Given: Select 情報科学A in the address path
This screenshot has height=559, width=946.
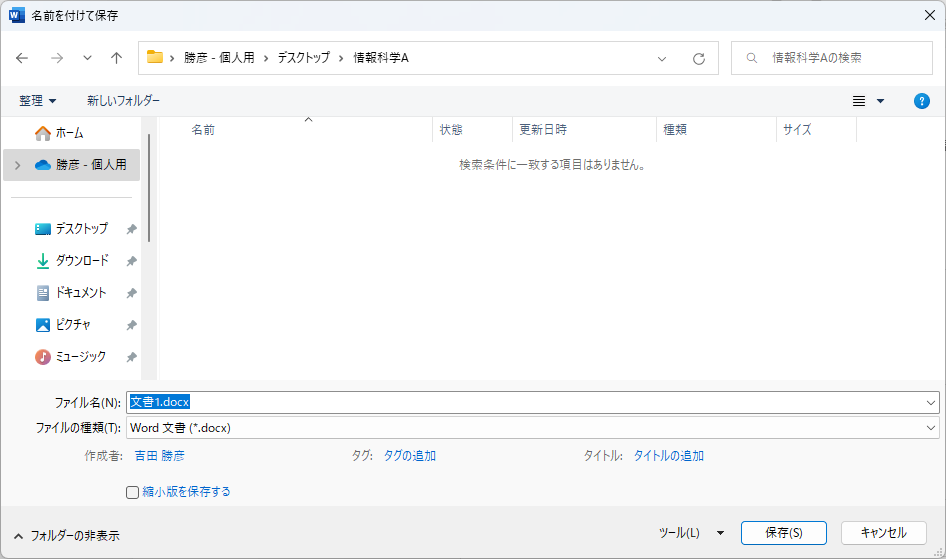Looking at the screenshot, I should [x=381, y=58].
